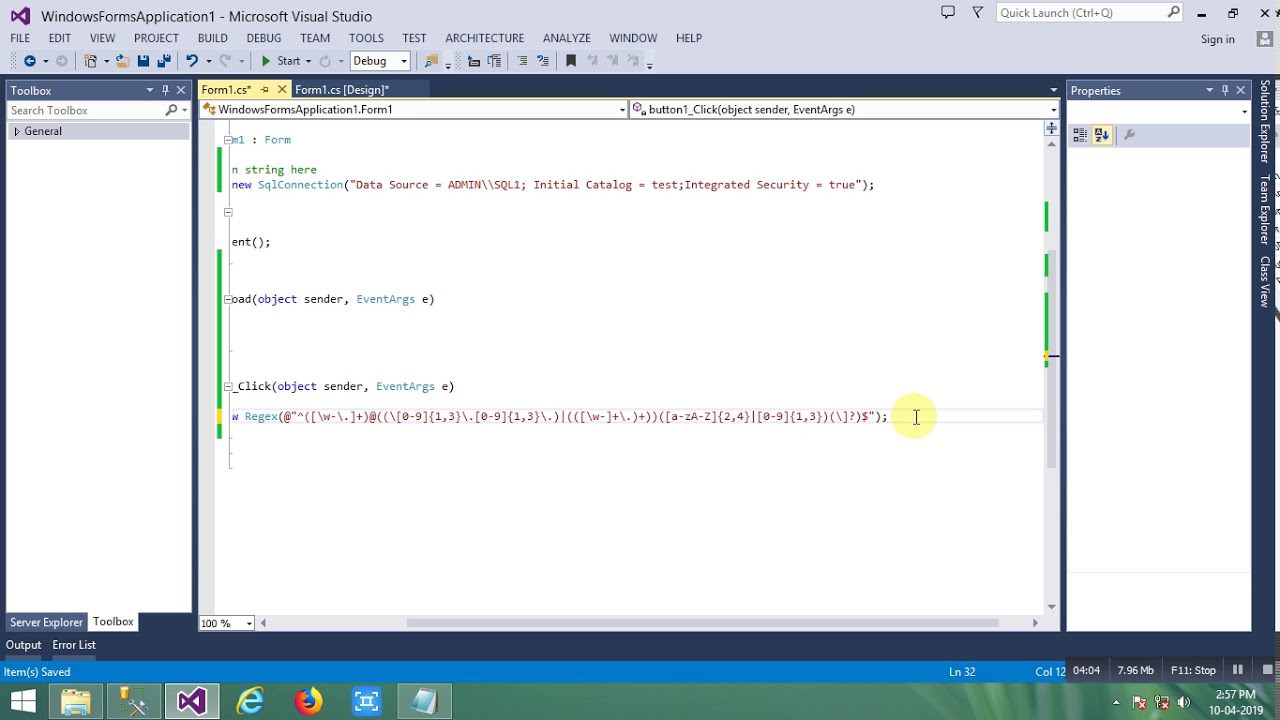This screenshot has height=720, width=1280.
Task: Switch to the Server Explorer tab
Action: pos(46,622)
